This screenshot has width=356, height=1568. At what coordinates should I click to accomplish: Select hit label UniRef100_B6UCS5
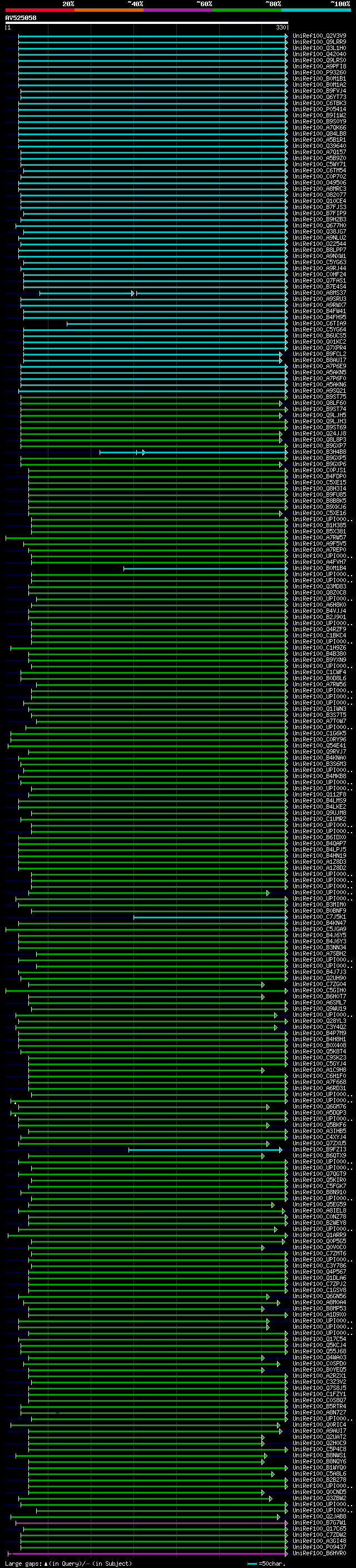[x=319, y=336]
